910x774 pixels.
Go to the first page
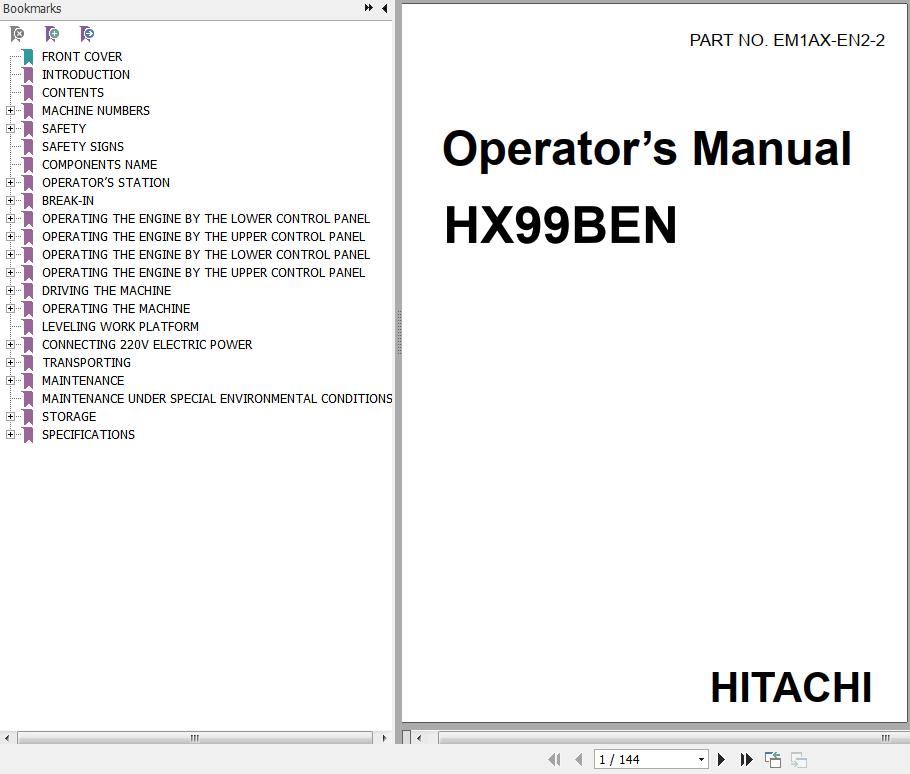(554, 759)
